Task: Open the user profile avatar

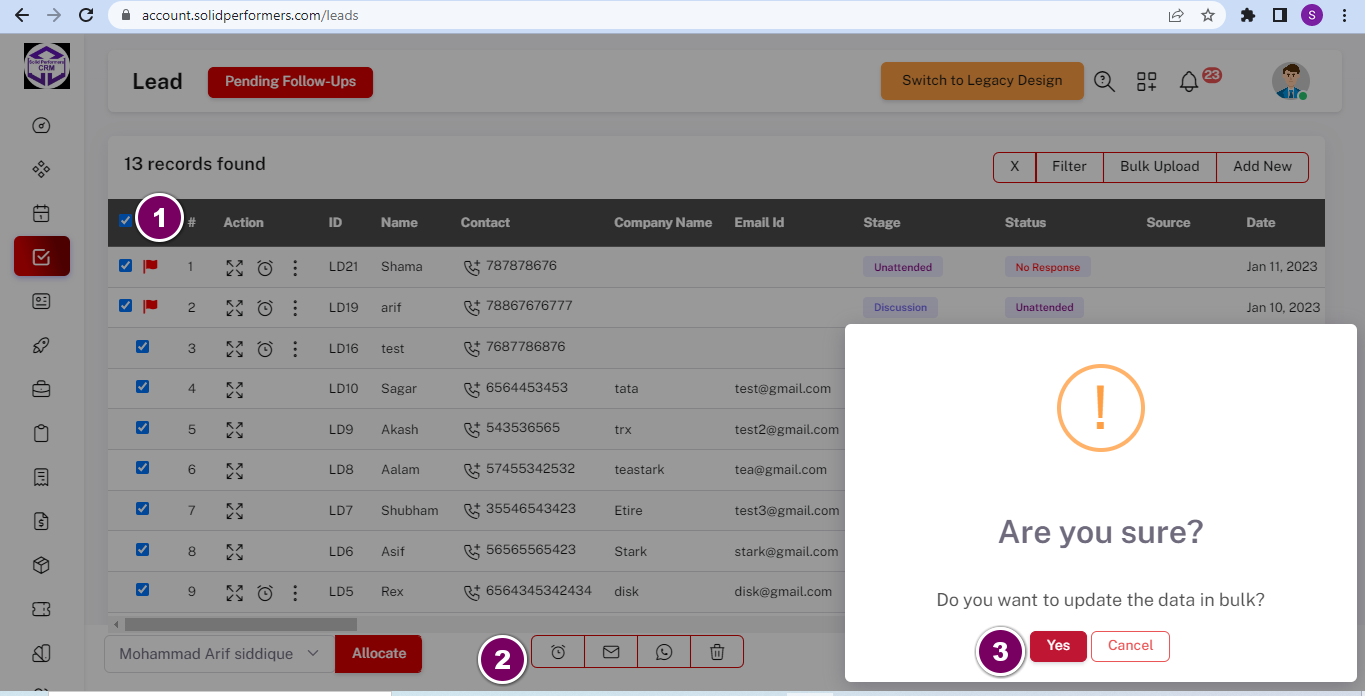Action: point(1291,81)
